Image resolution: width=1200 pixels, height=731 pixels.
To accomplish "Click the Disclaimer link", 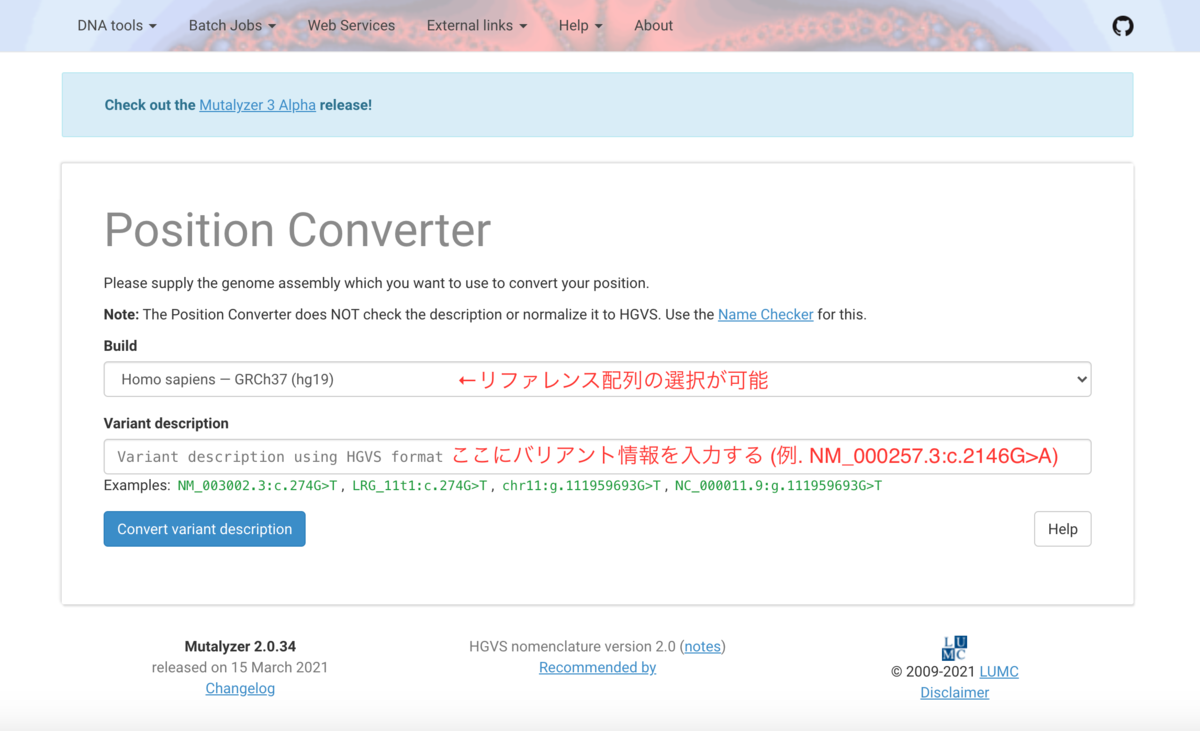I will click(x=954, y=692).
